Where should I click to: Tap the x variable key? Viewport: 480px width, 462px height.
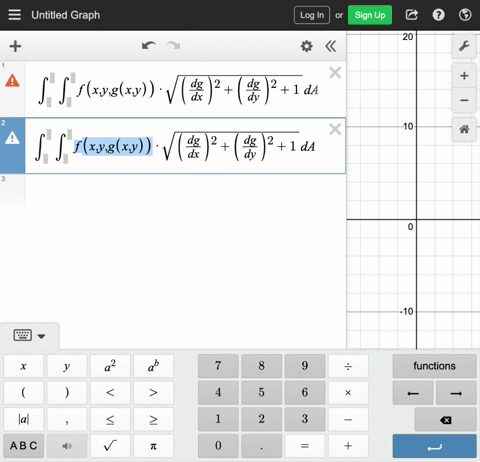coord(23,366)
